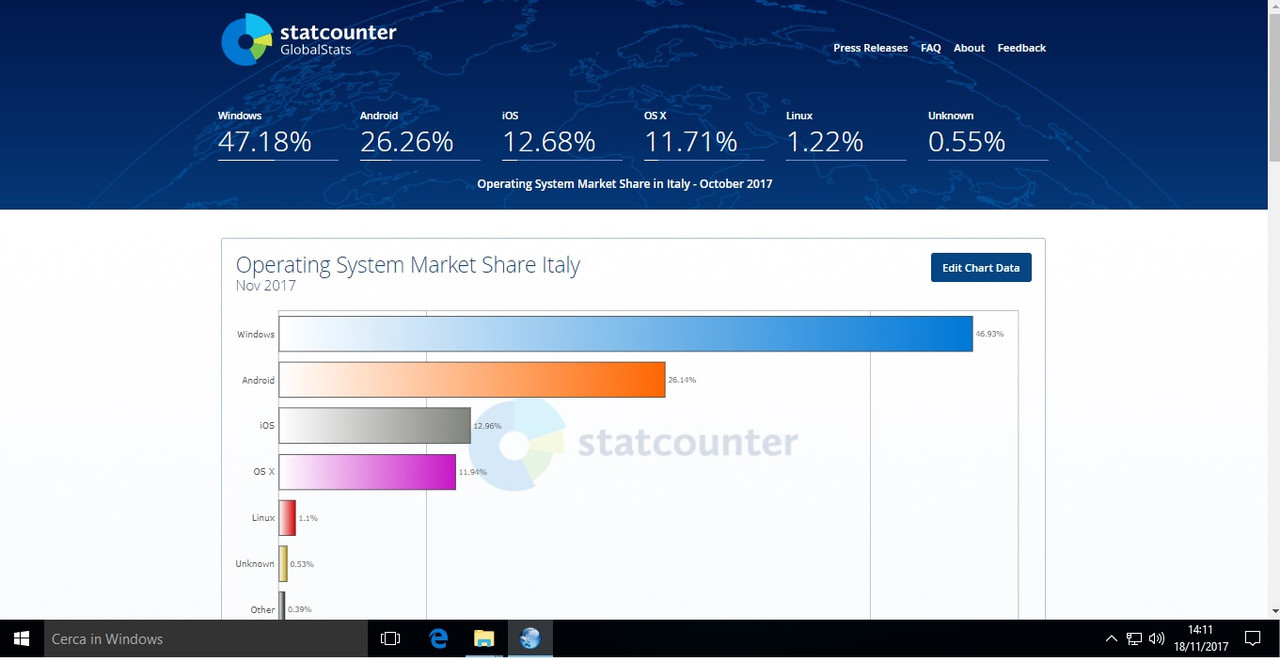1280x659 pixels.
Task: Select the iOS 12.68% stat
Action: pyautogui.click(x=561, y=134)
